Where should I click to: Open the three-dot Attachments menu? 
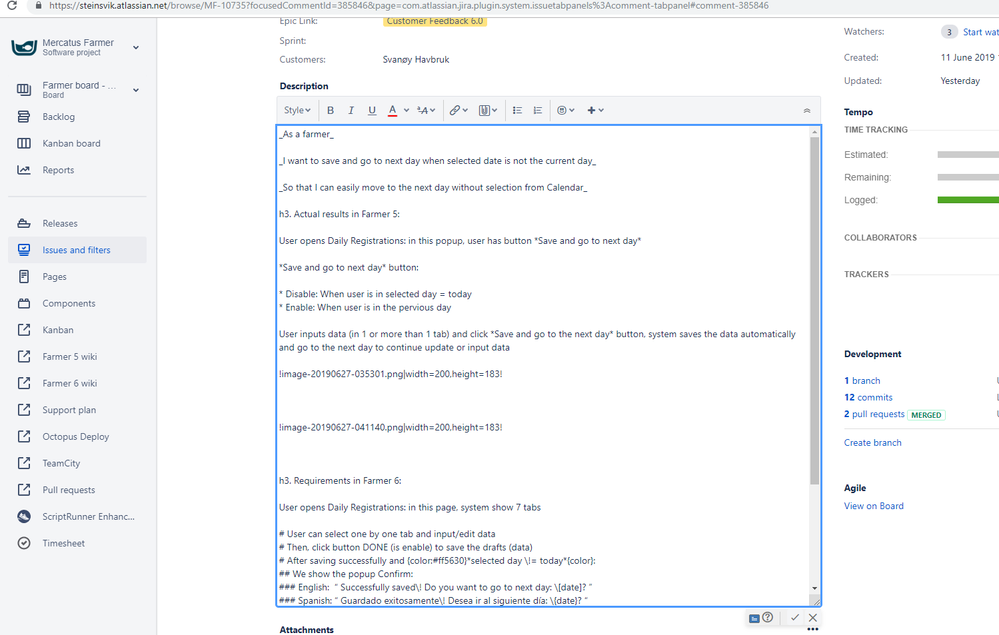point(812,629)
